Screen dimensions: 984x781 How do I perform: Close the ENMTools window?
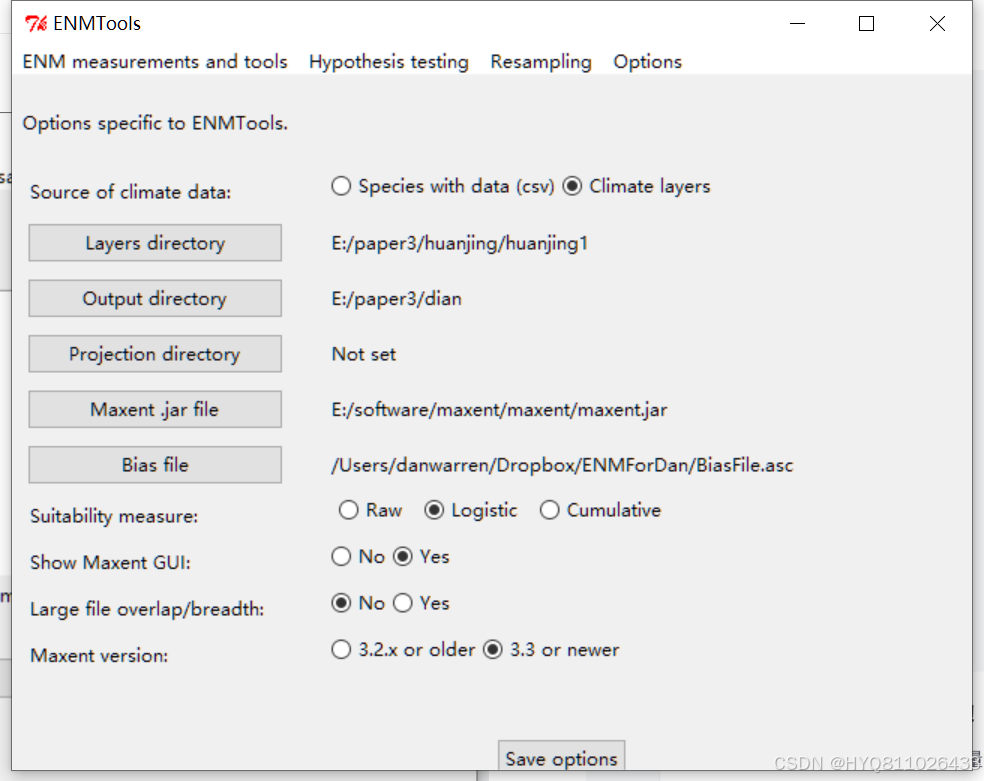(x=937, y=24)
